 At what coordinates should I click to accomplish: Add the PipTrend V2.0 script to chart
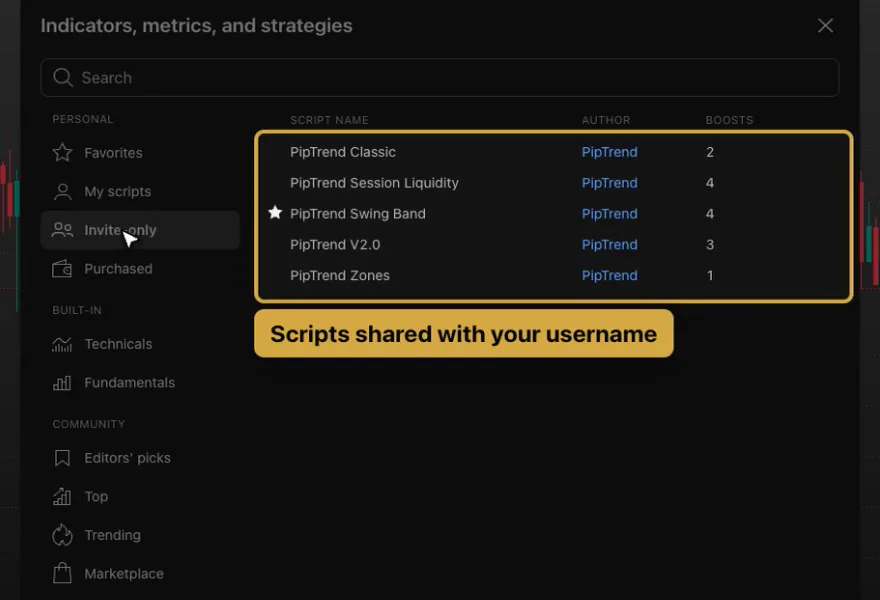tap(553, 245)
